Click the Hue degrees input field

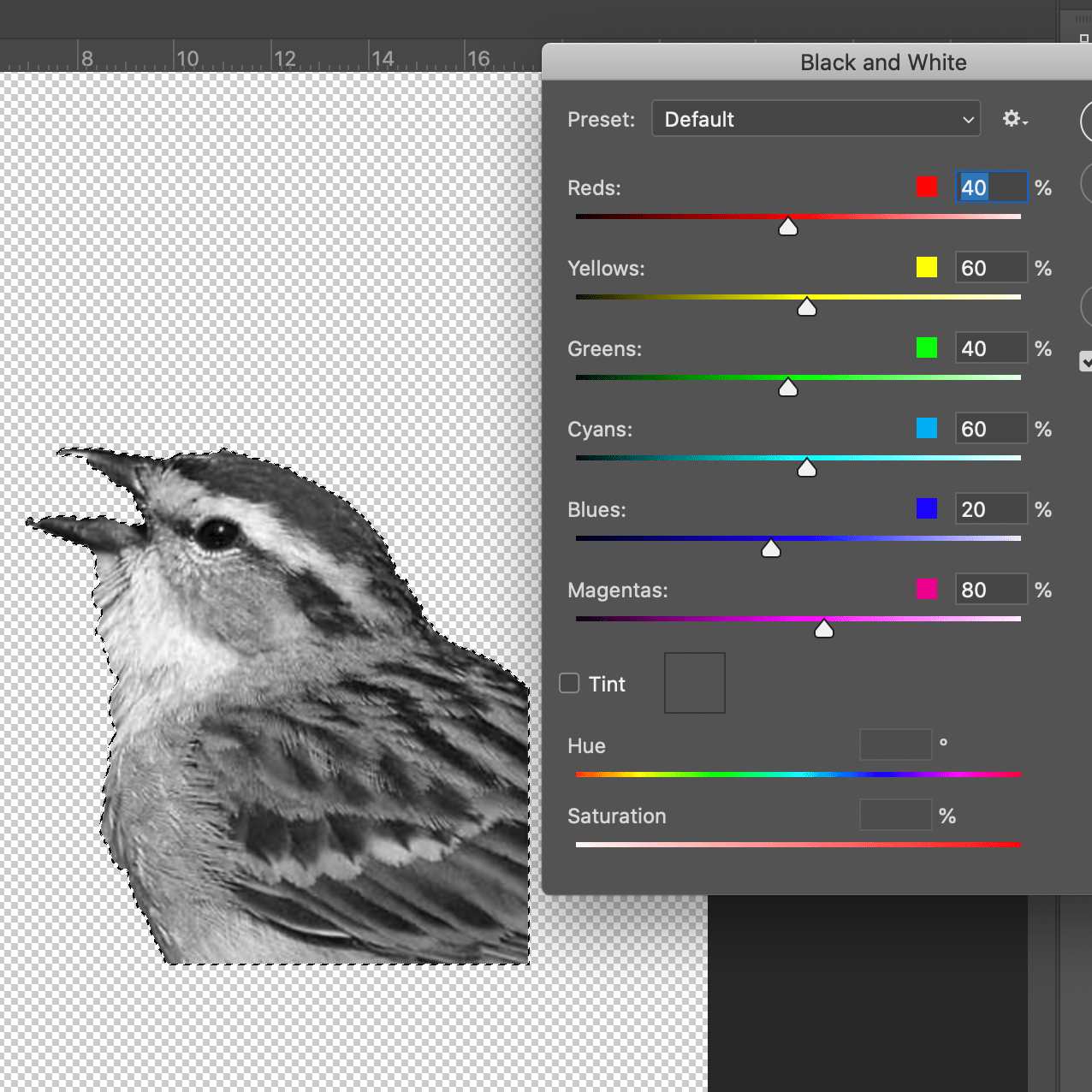(x=895, y=745)
